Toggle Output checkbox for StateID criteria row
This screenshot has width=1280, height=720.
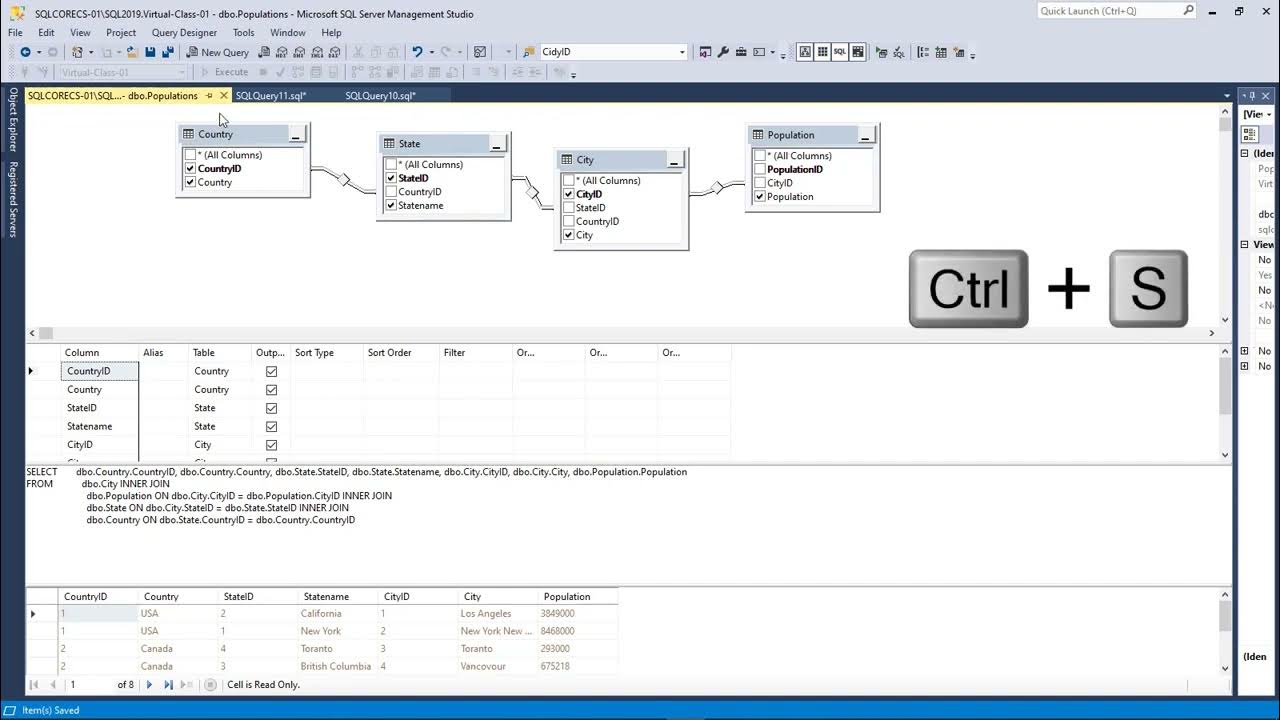[271, 408]
